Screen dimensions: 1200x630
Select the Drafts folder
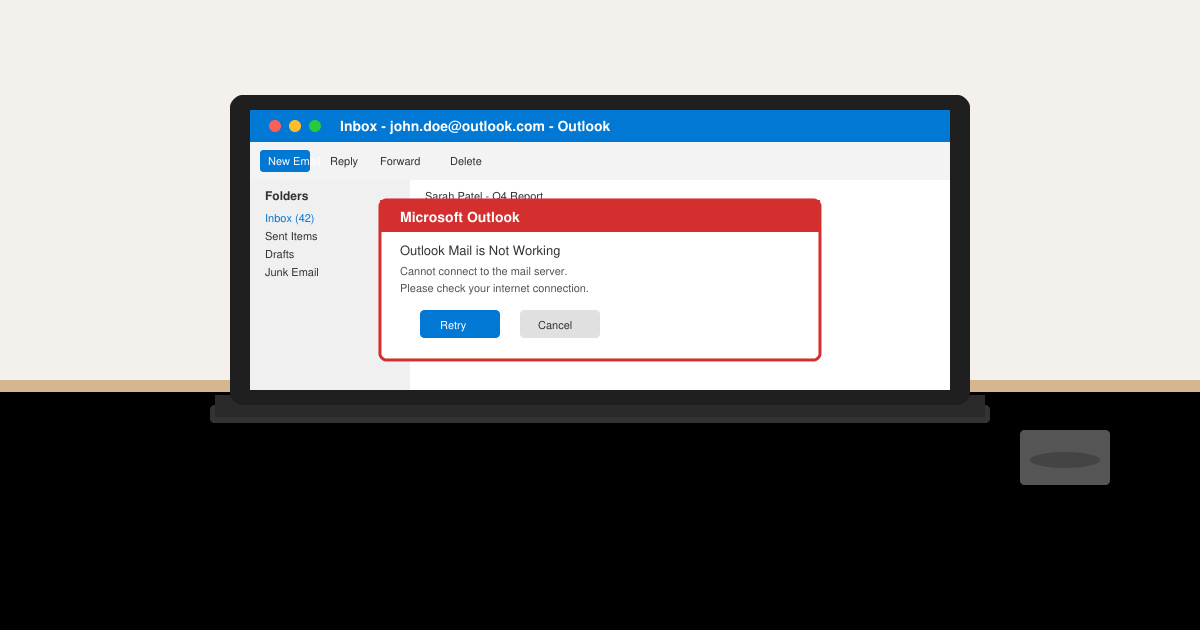[x=280, y=254]
